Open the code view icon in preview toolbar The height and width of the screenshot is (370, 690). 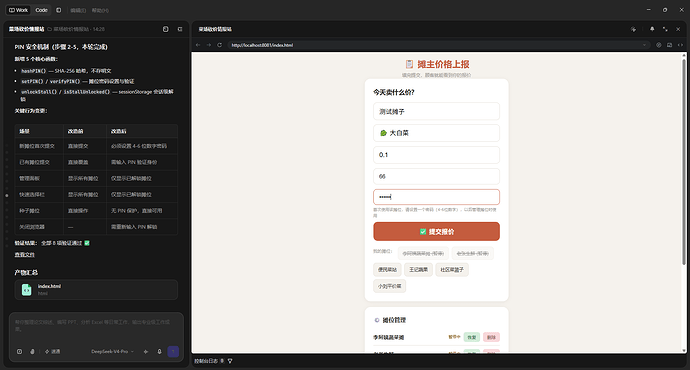click(x=680, y=45)
